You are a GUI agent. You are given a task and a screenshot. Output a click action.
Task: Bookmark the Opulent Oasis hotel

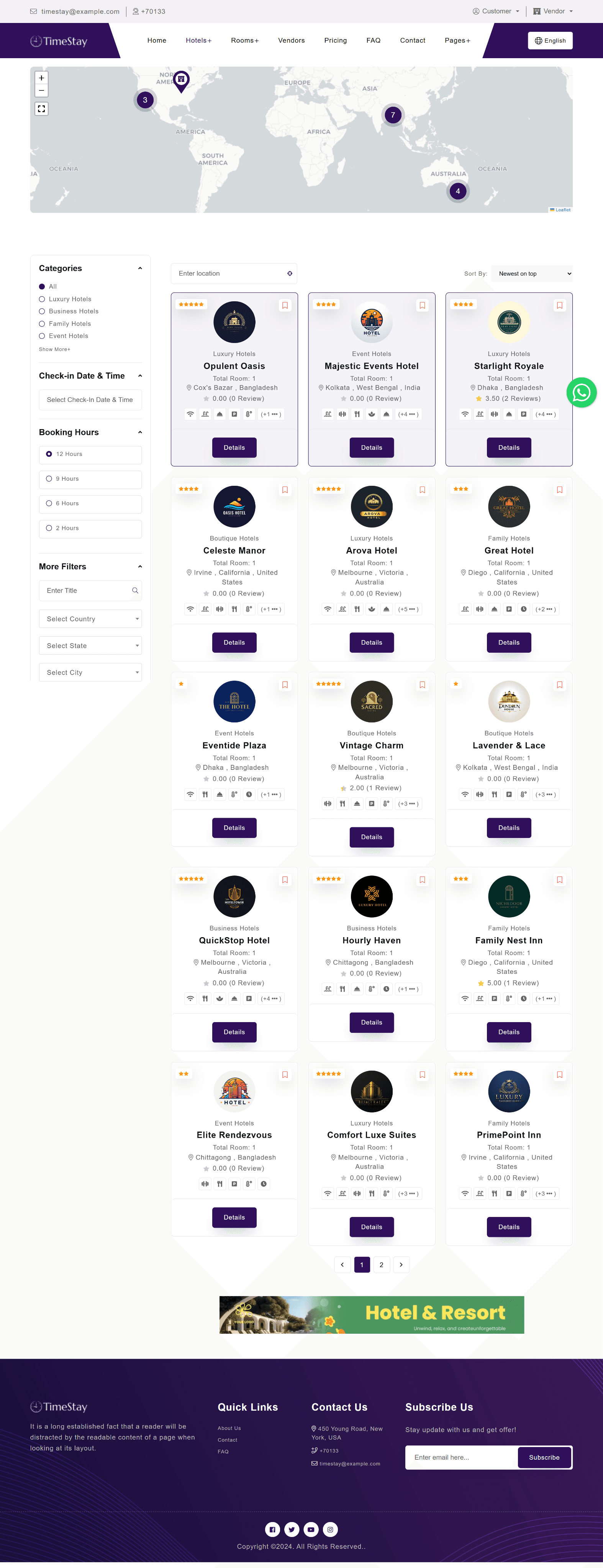tap(284, 305)
